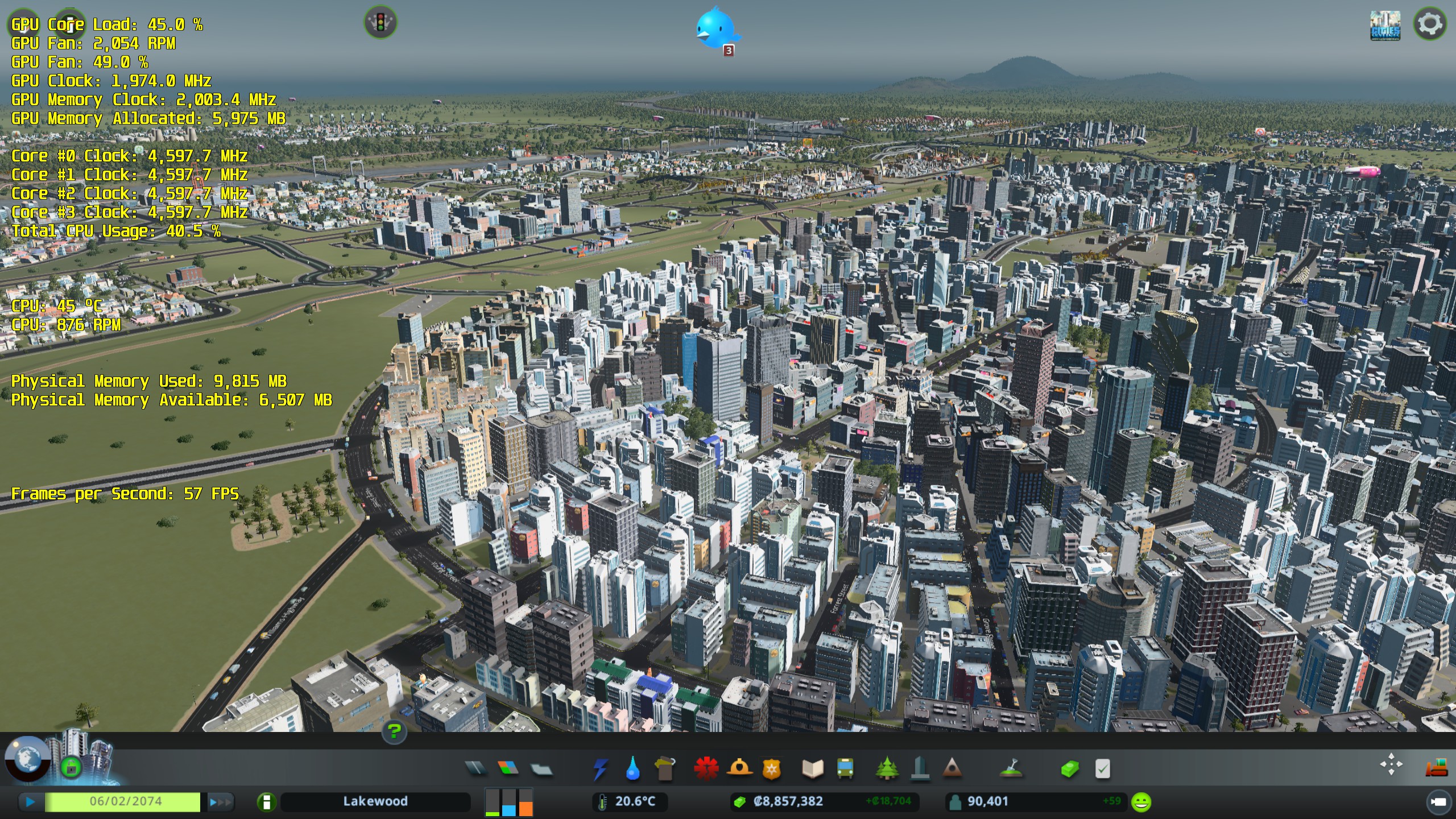Toggle the unlocking milestones lock icon
Image resolution: width=1456 pixels, height=819 pixels.
(x=71, y=768)
